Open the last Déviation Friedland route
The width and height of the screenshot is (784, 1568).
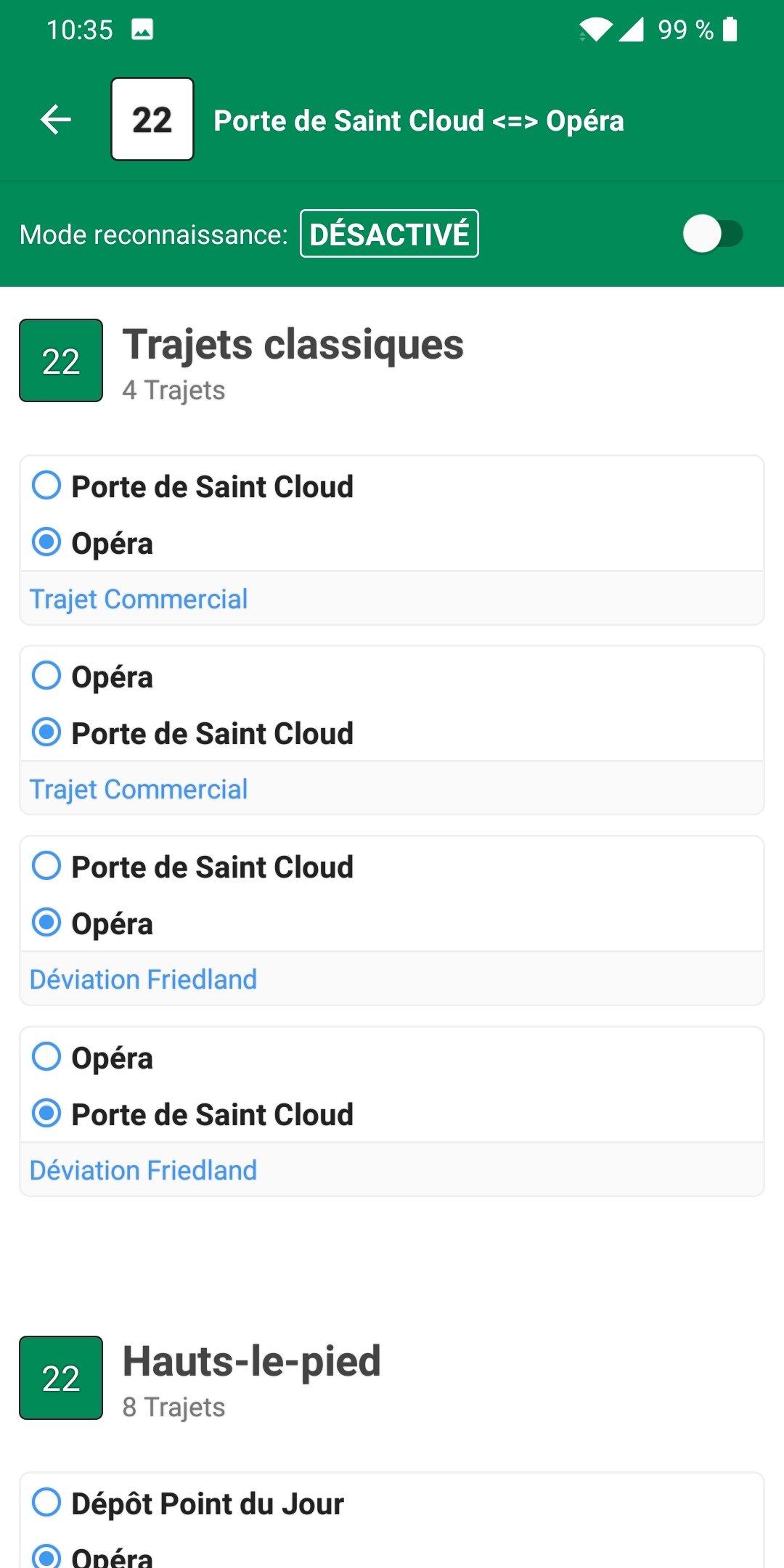click(x=143, y=1170)
